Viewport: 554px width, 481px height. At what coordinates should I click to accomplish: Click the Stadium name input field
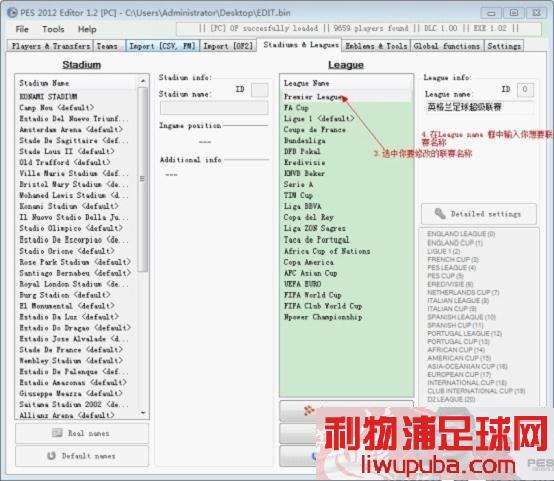(x=214, y=108)
